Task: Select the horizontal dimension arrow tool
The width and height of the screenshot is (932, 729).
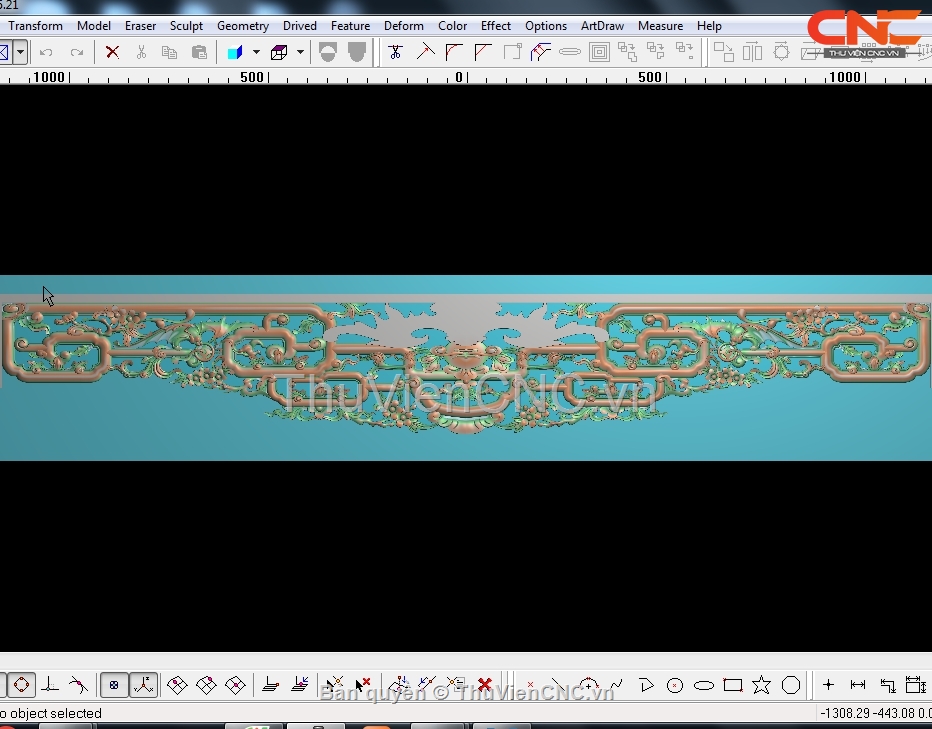Action: [x=858, y=685]
